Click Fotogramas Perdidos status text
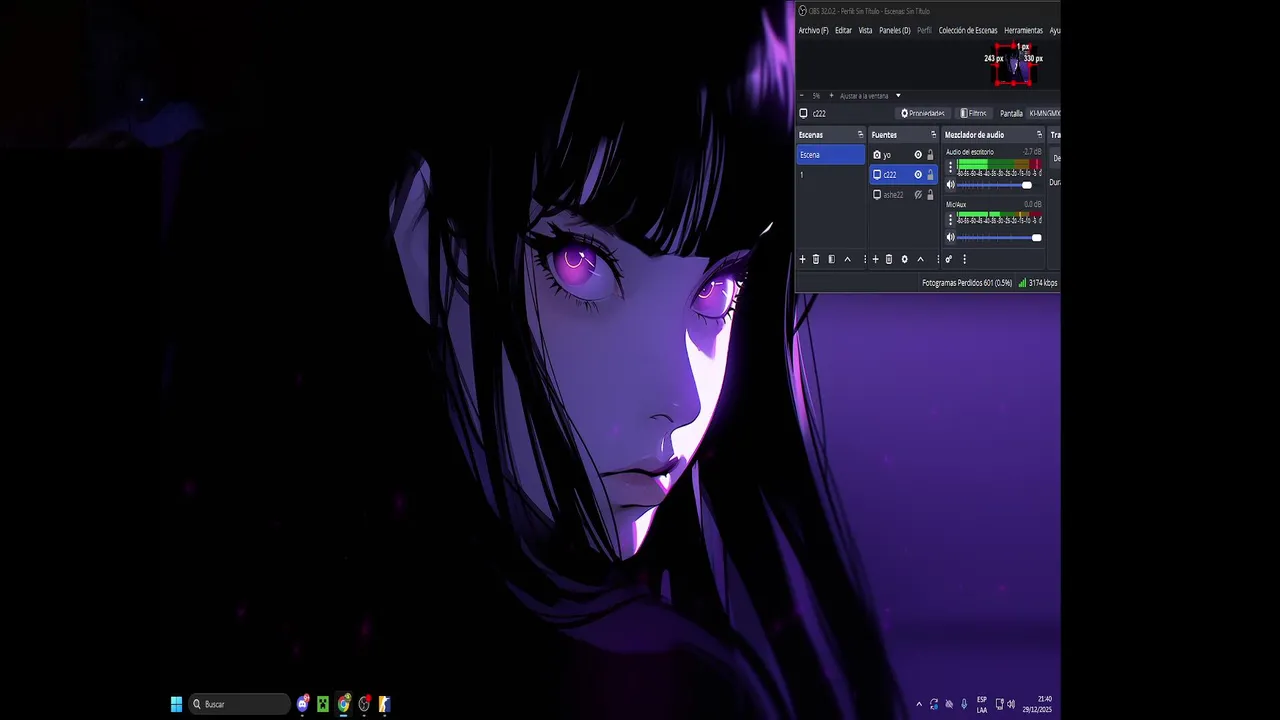The height and width of the screenshot is (720, 1280). point(966,283)
